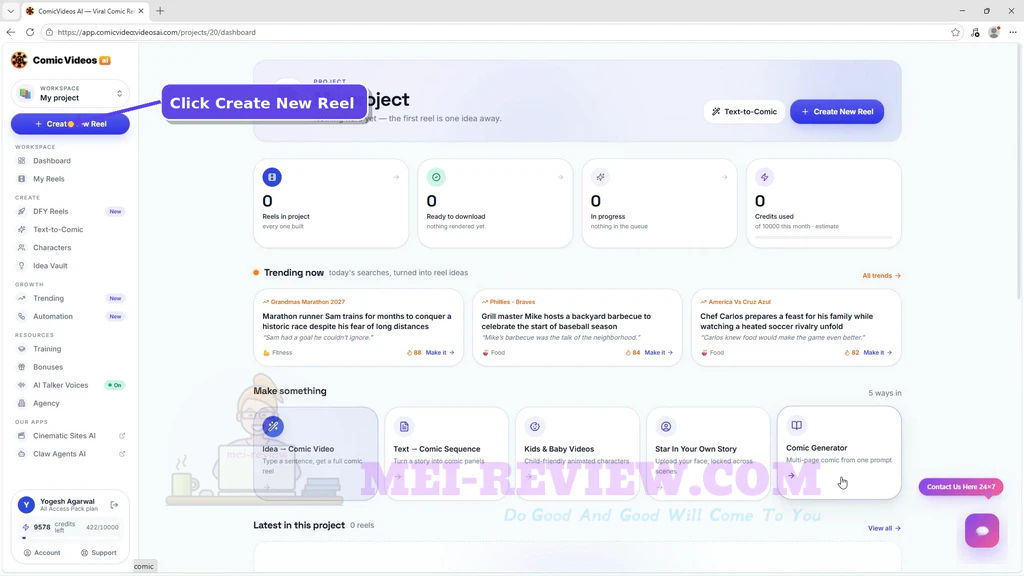The image size is (1024, 576).
Task: Expand the My project workspace switcher
Action: [71, 93]
